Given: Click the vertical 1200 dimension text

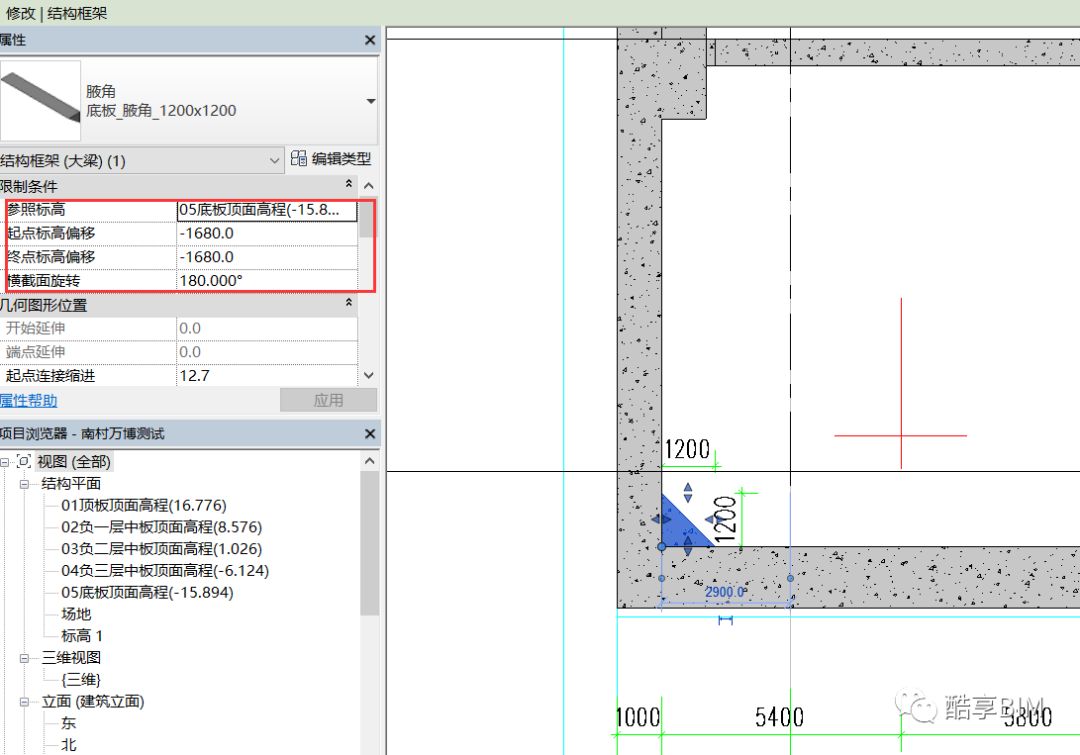Looking at the screenshot, I should (725, 520).
